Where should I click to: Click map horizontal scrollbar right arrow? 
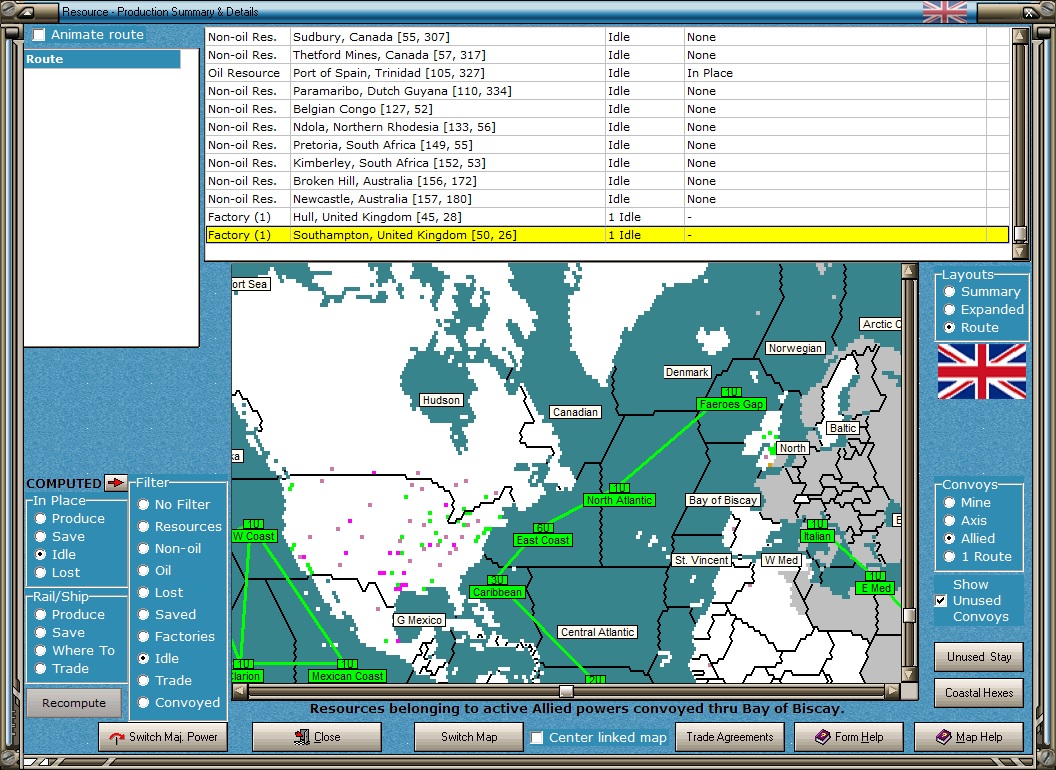tap(892, 691)
